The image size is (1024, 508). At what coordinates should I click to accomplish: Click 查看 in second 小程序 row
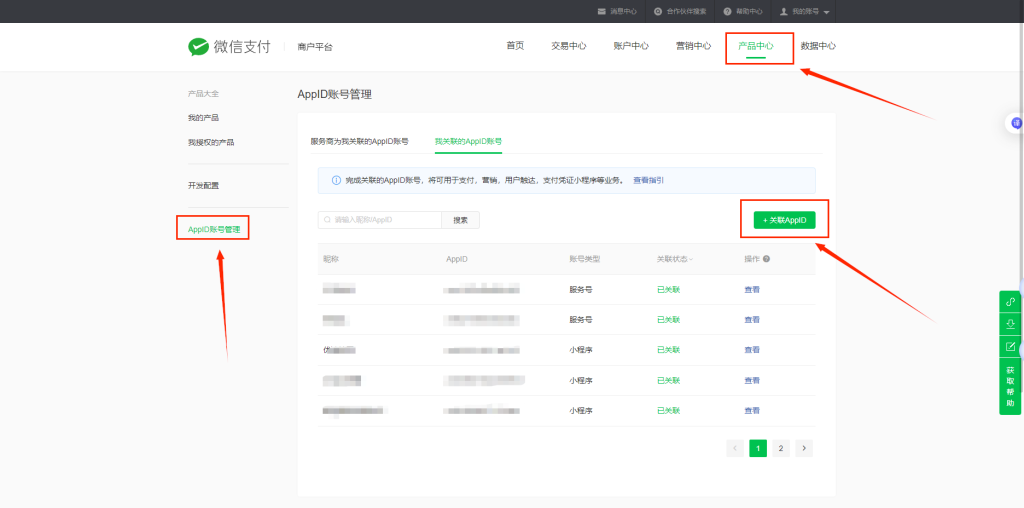(752, 381)
